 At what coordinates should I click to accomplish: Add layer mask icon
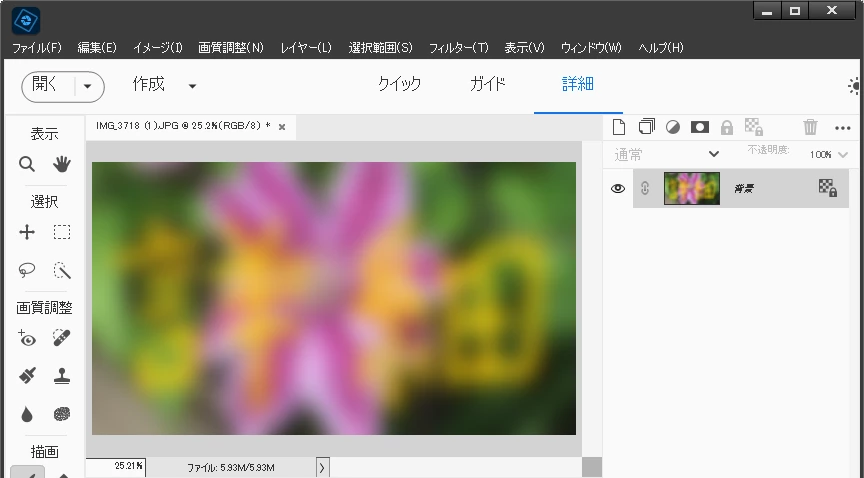tap(700, 127)
